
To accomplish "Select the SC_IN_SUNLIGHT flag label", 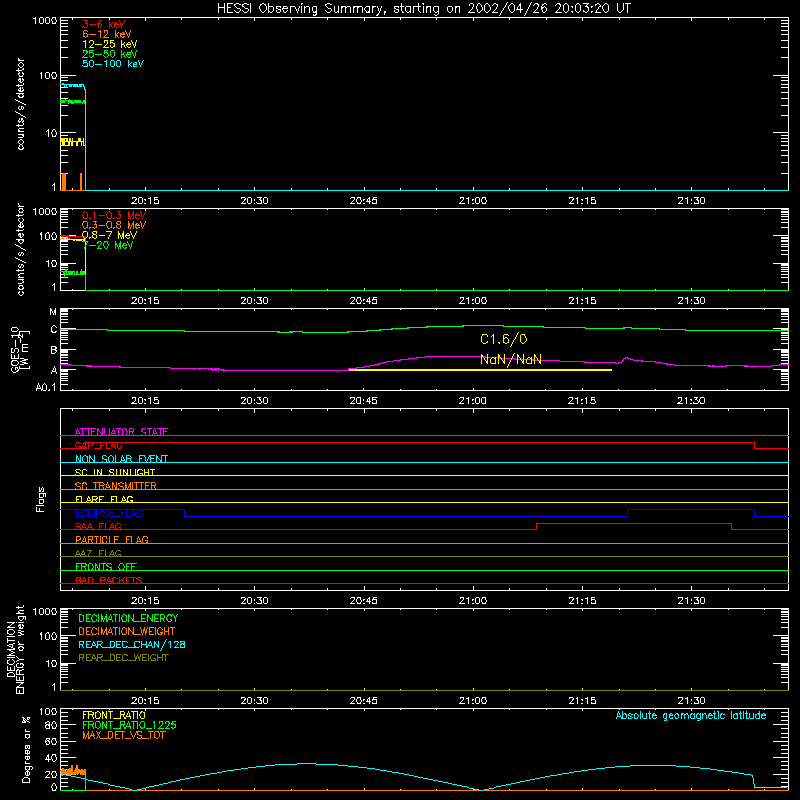I will (115, 472).
